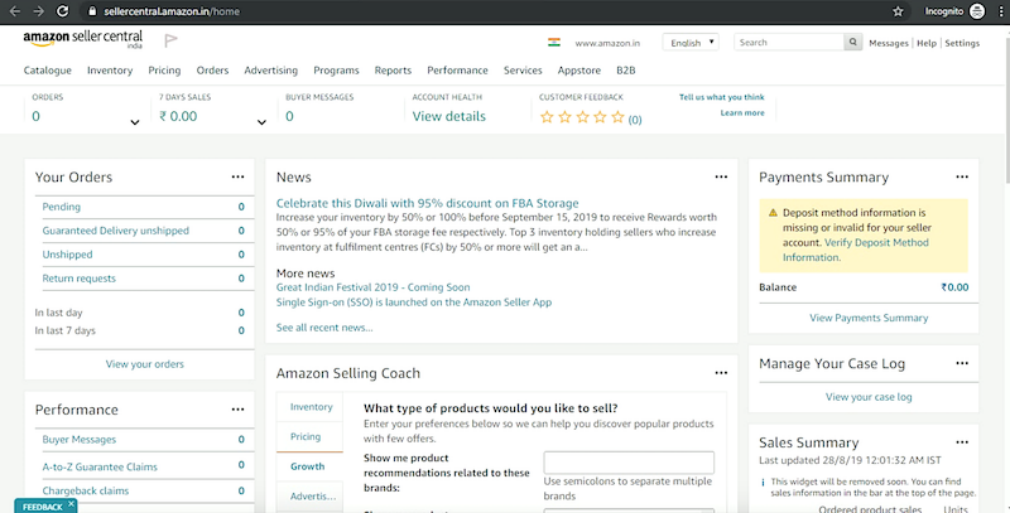Open the Inventory menu
The image size is (1010, 514).
(110, 70)
